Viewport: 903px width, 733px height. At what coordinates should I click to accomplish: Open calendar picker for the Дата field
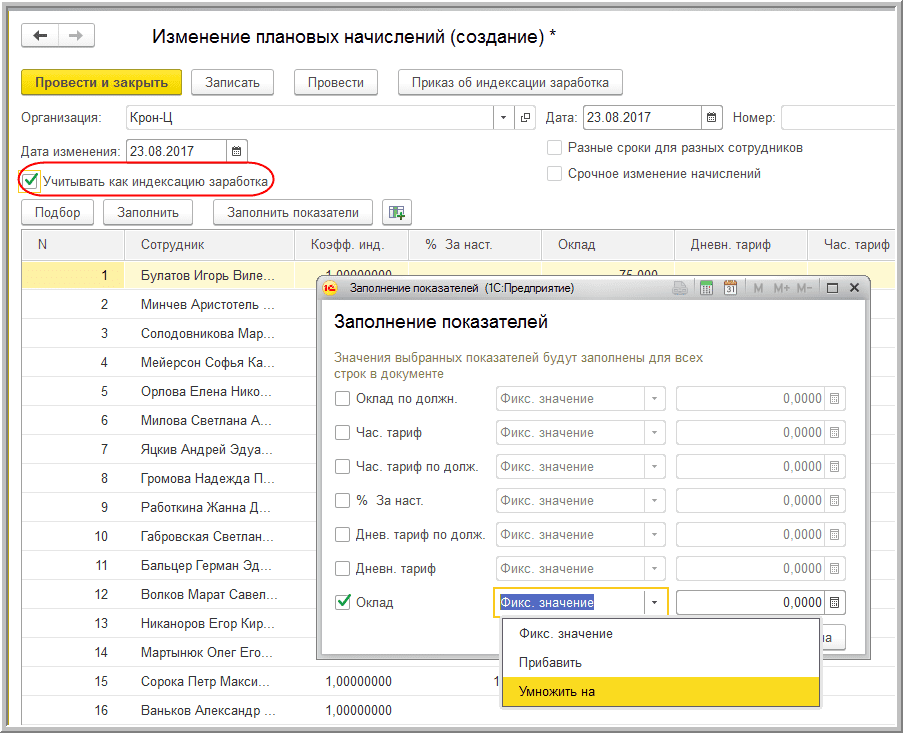711,117
